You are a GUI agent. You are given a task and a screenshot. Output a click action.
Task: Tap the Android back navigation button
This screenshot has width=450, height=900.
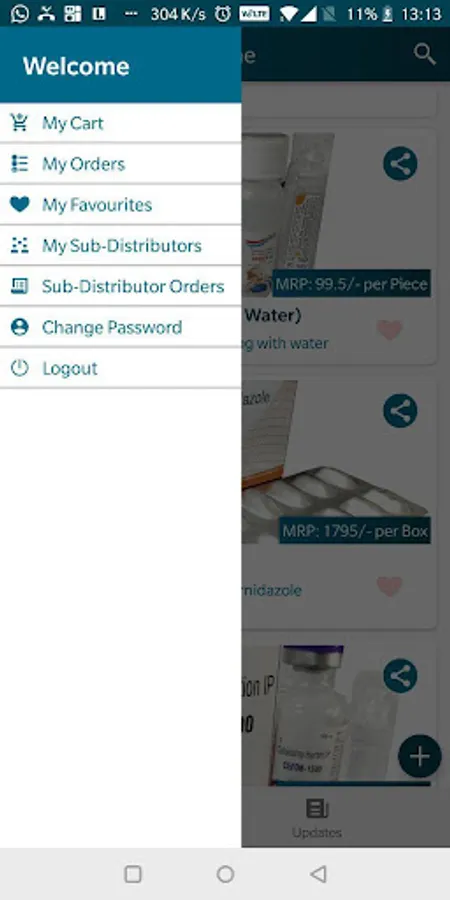[x=318, y=874]
